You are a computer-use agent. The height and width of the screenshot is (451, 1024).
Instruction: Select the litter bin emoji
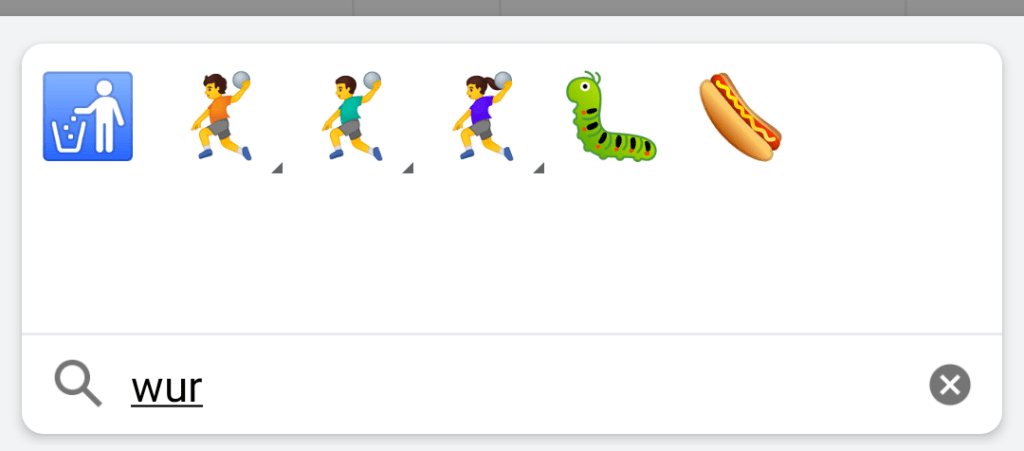[x=88, y=116]
